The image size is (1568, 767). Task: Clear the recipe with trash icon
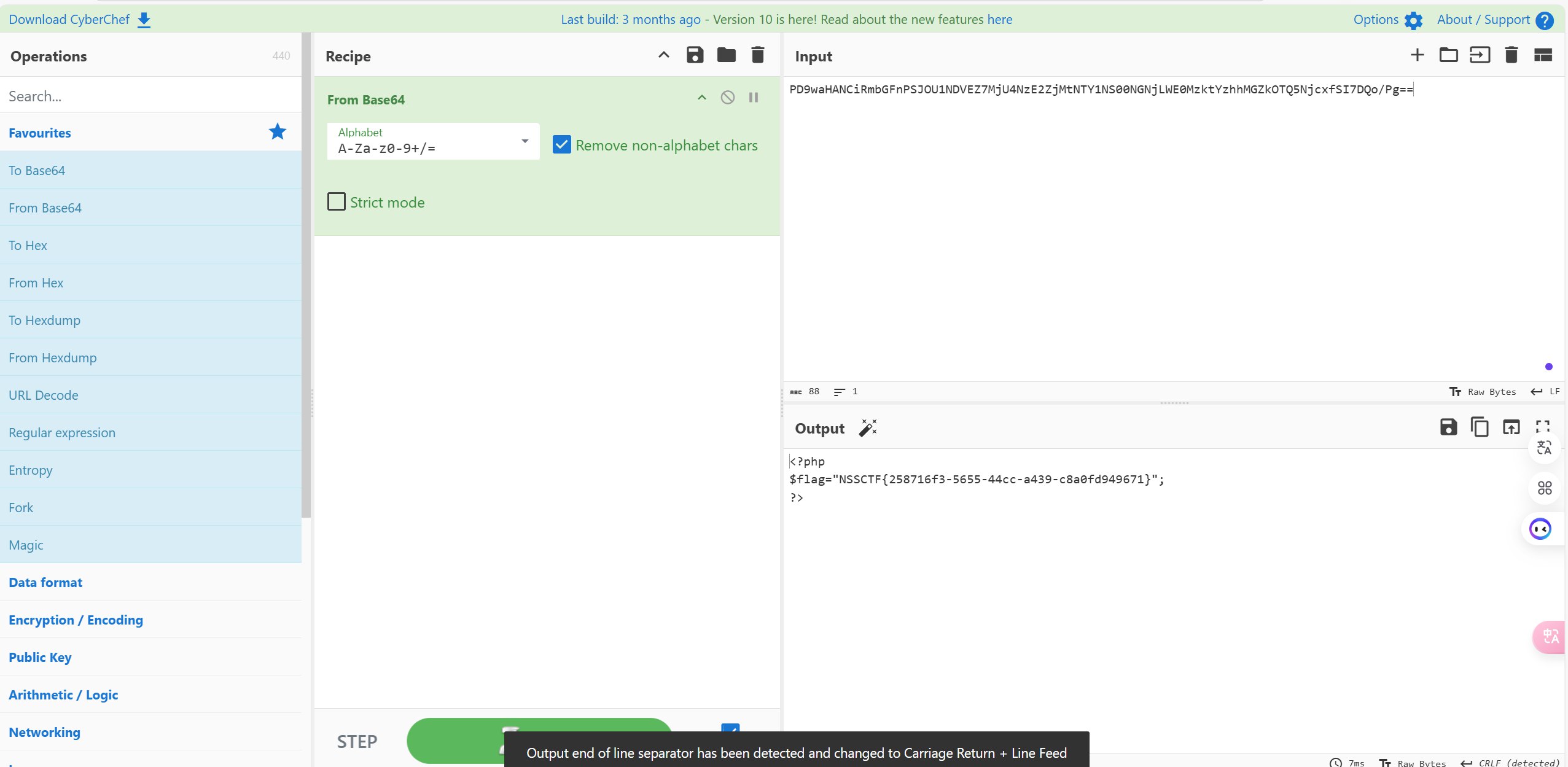(758, 55)
